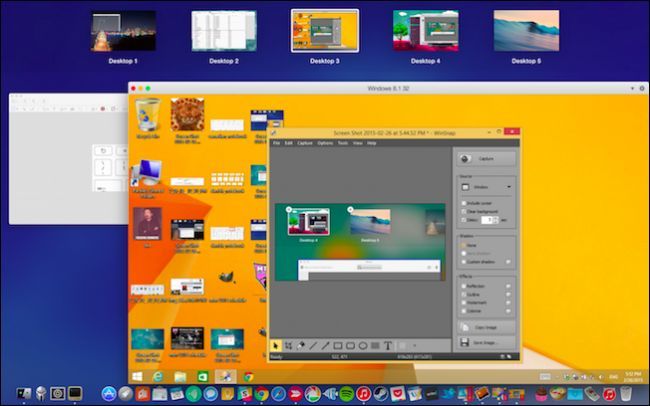The height and width of the screenshot is (406, 650).
Task: Open the Edit menu in WinSnap
Action: 289,143
